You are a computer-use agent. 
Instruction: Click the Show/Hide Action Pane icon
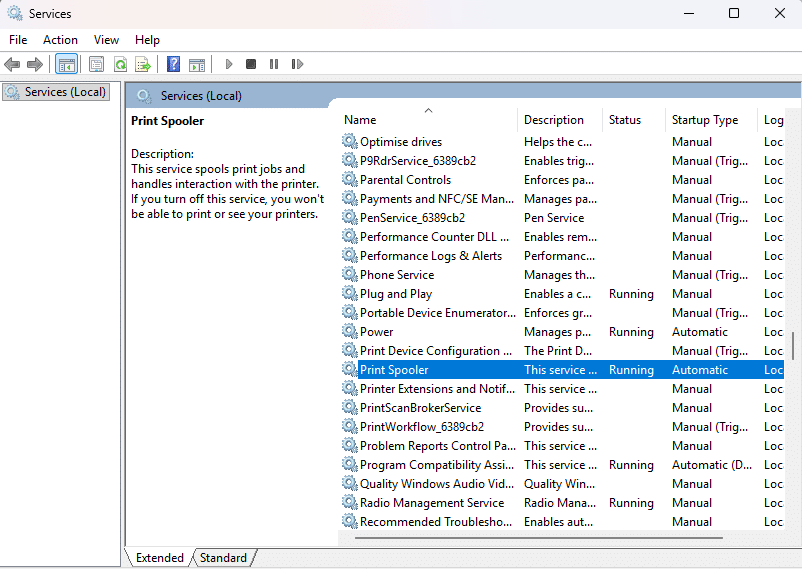(x=197, y=64)
